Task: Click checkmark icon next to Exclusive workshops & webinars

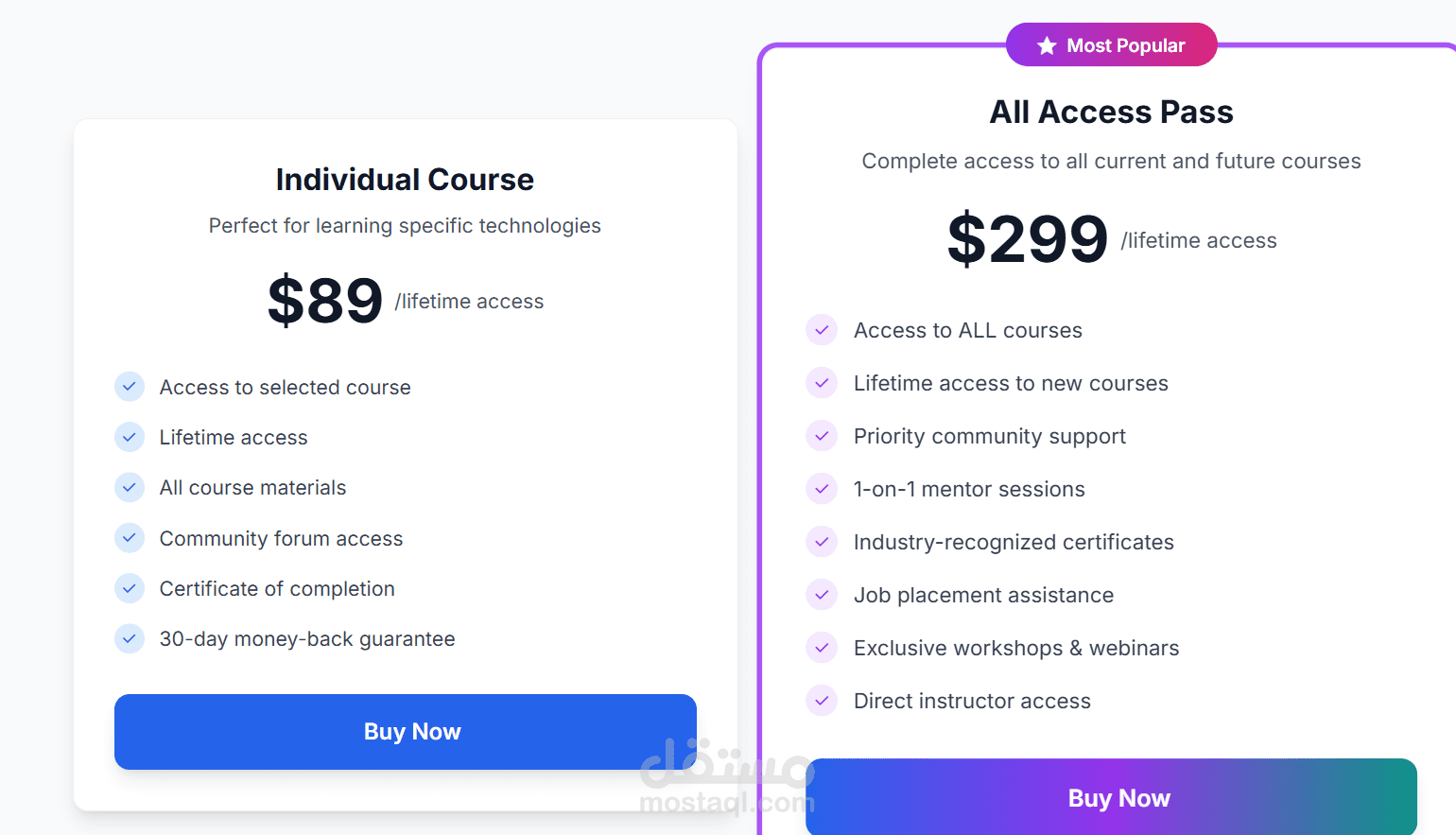Action: point(822,648)
